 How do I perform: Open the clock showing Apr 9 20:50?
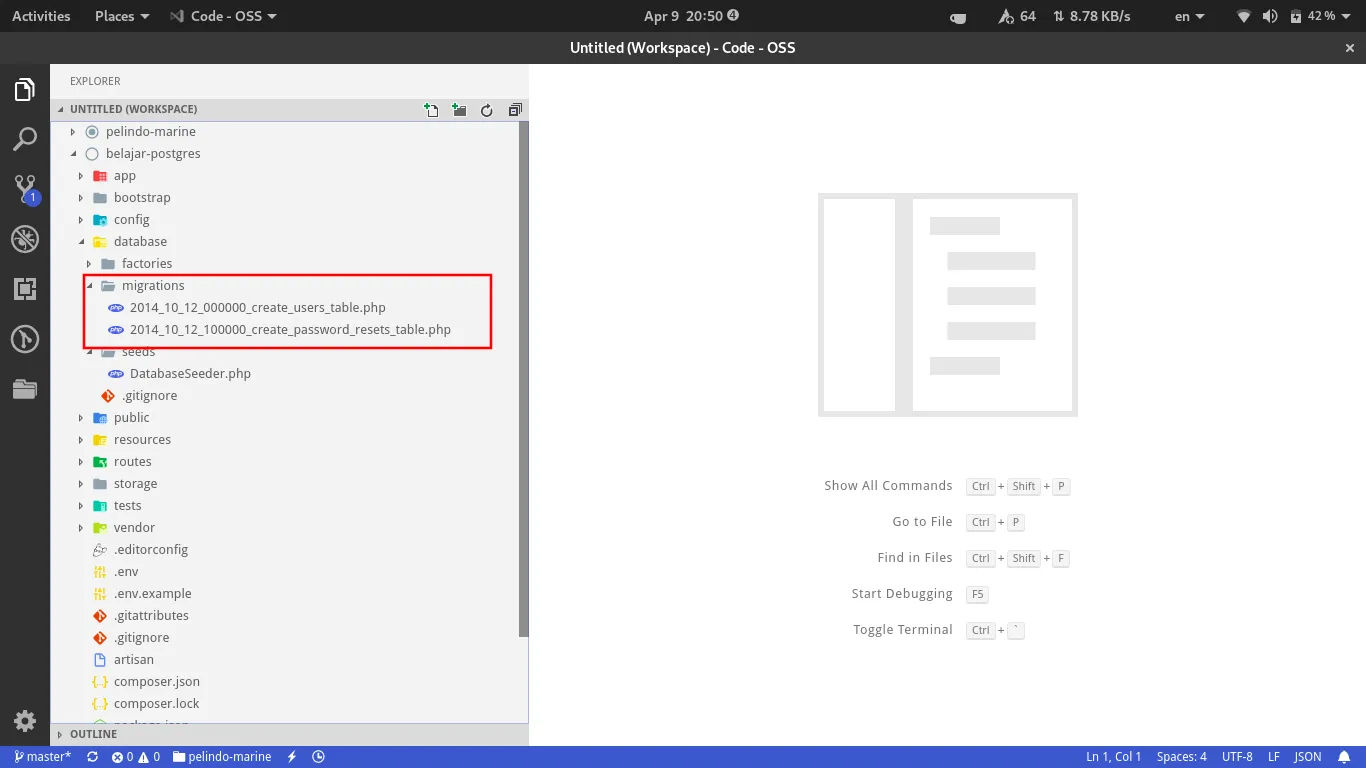click(x=691, y=16)
